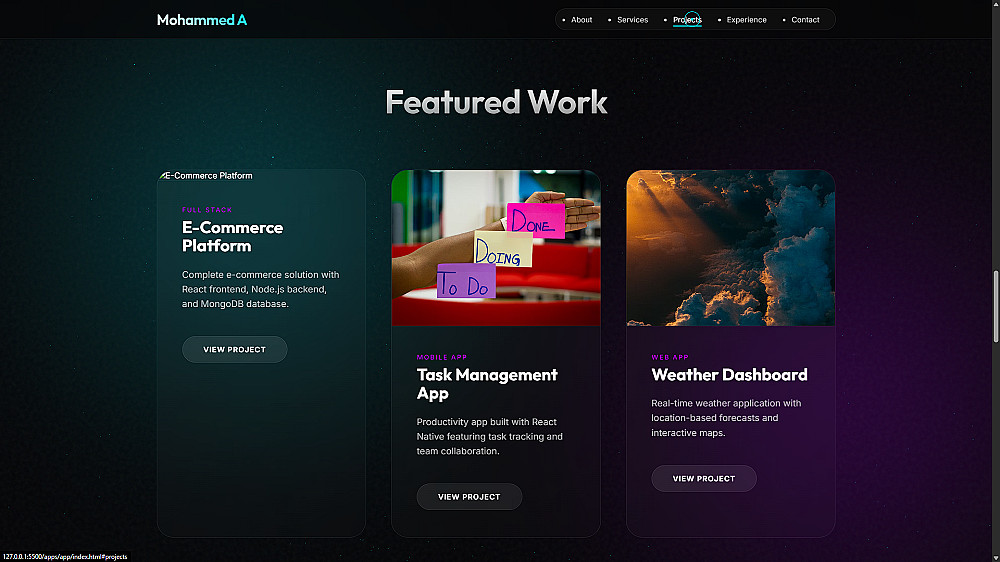The width and height of the screenshot is (1000, 562).
Task: Click View Project for Weather Dashboard
Action: (703, 478)
